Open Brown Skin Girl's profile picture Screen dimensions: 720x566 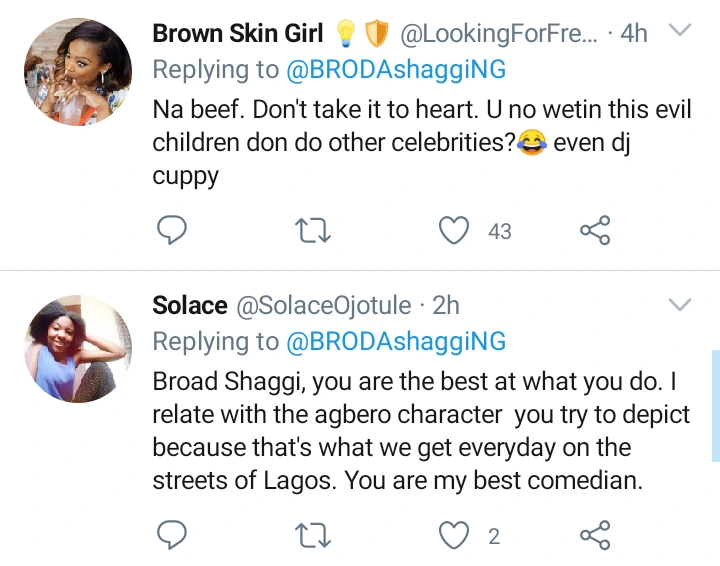click(76, 72)
